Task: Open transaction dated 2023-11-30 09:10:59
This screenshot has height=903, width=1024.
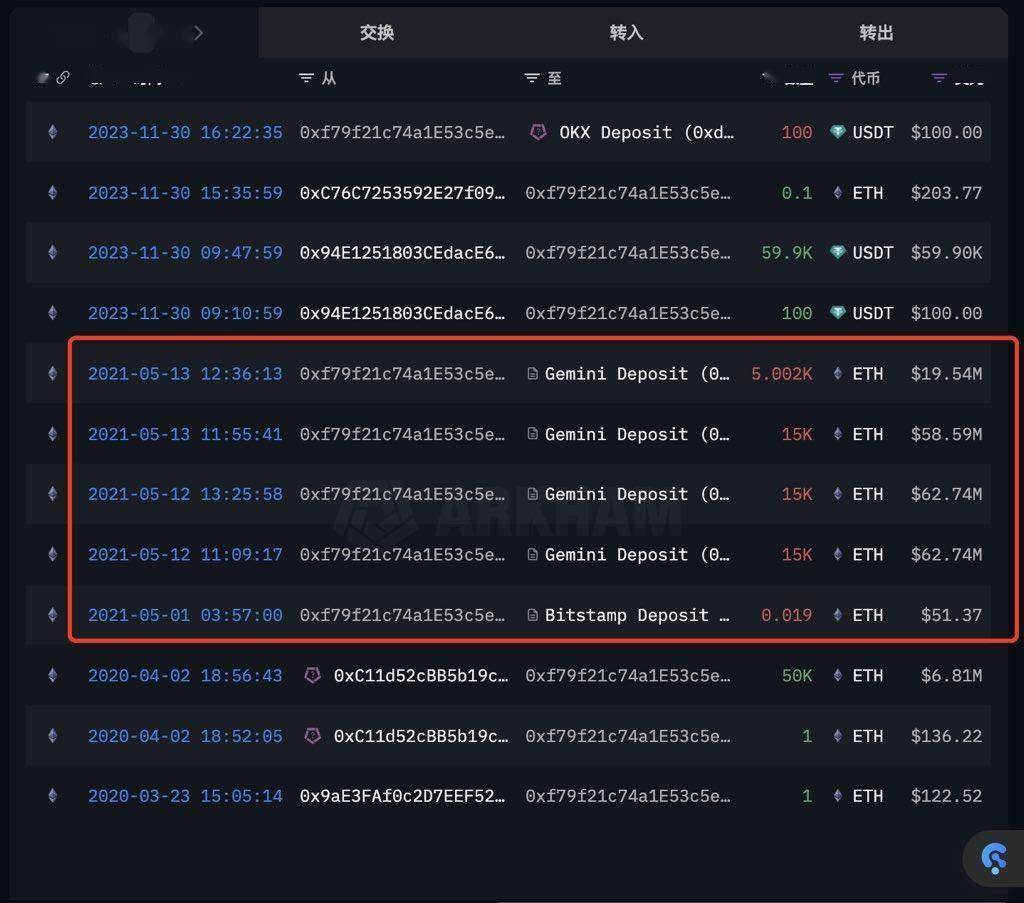Action: point(185,313)
